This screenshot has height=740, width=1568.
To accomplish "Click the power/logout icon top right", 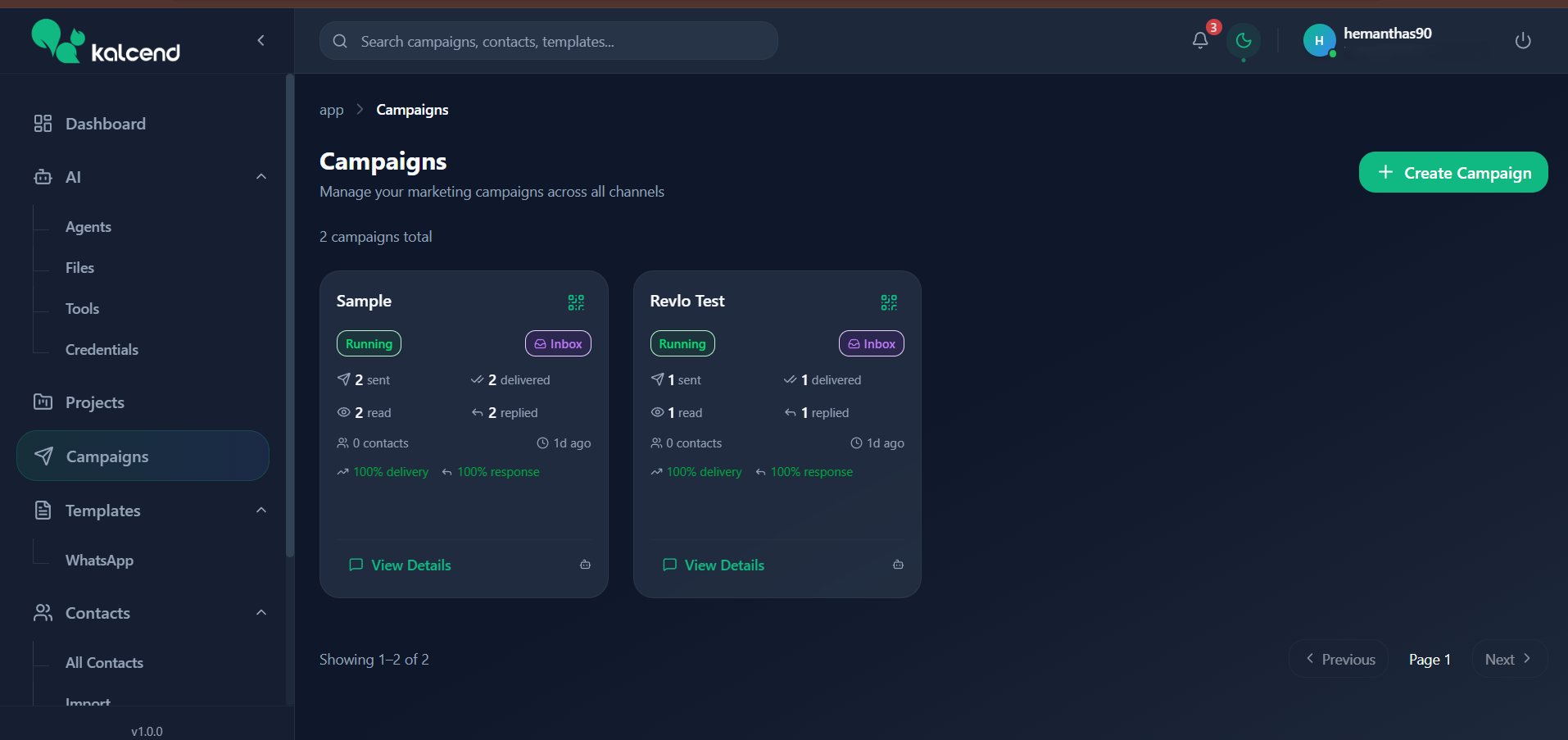I will 1523,40.
